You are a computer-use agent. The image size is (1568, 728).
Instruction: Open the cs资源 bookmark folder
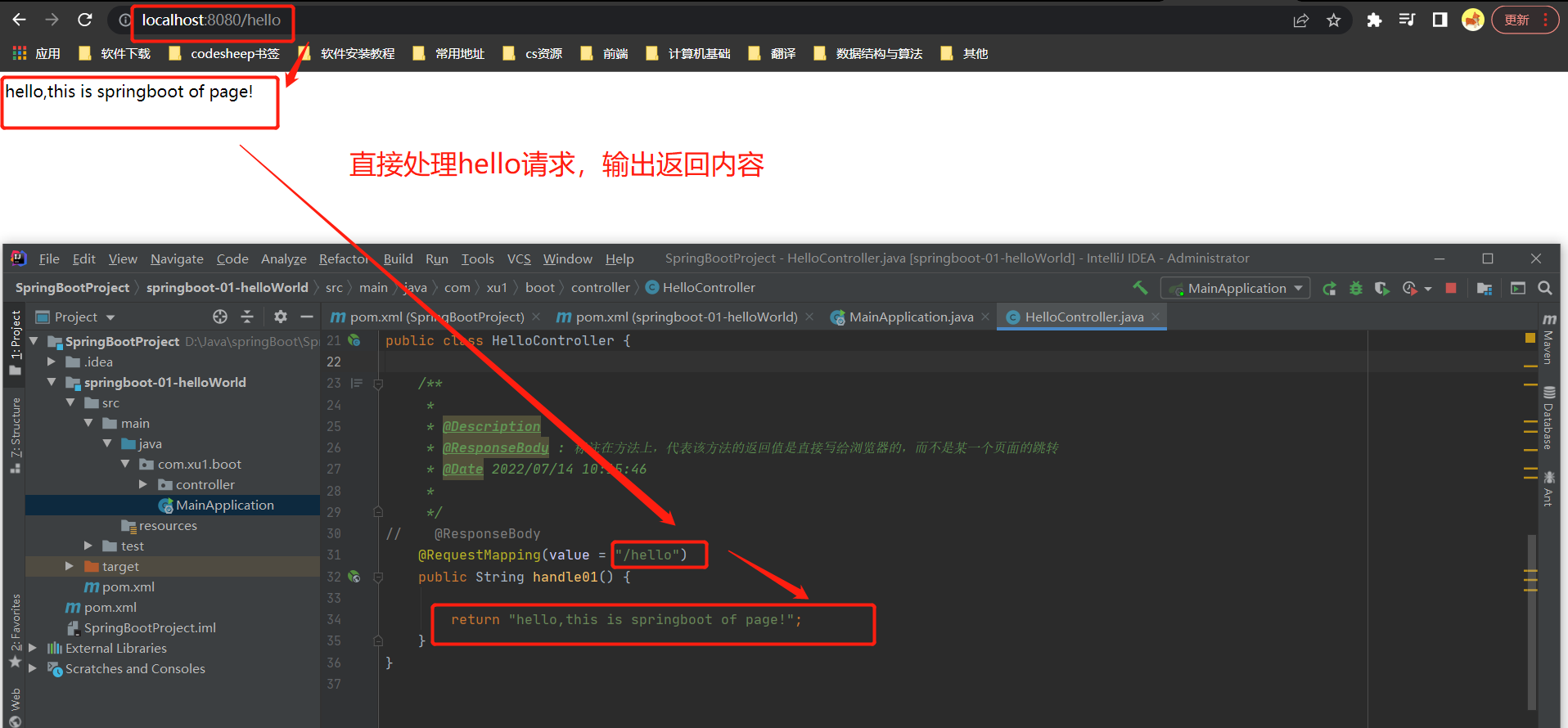(x=533, y=53)
